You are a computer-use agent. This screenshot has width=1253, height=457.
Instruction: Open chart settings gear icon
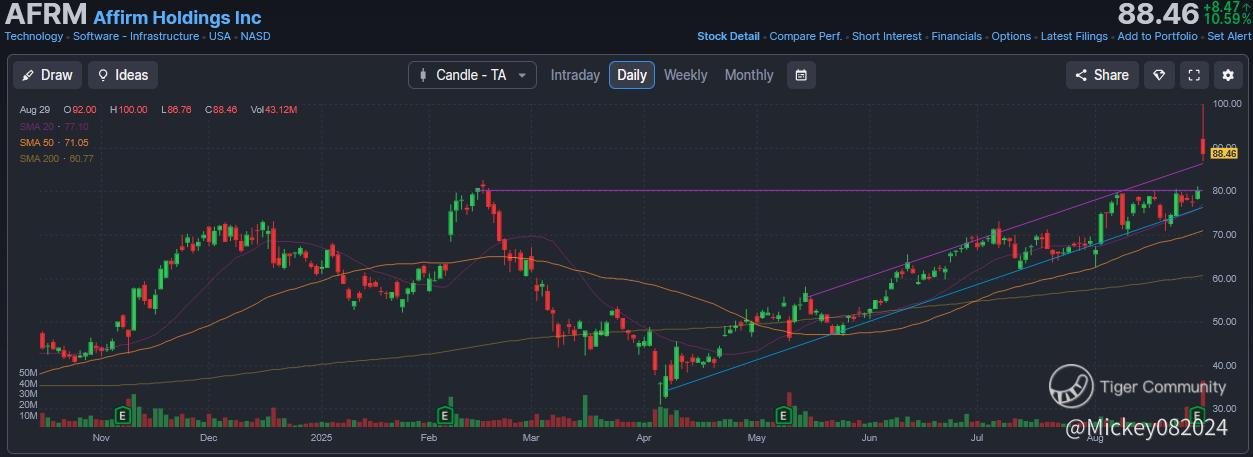1227,75
